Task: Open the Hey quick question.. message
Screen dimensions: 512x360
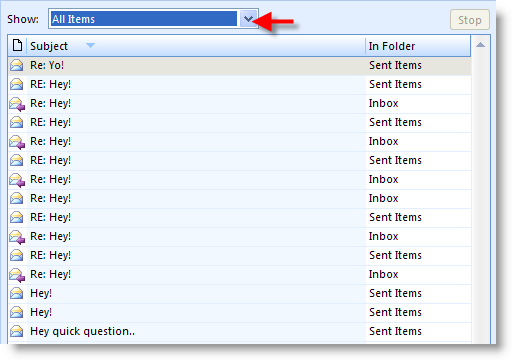Action: (82, 331)
